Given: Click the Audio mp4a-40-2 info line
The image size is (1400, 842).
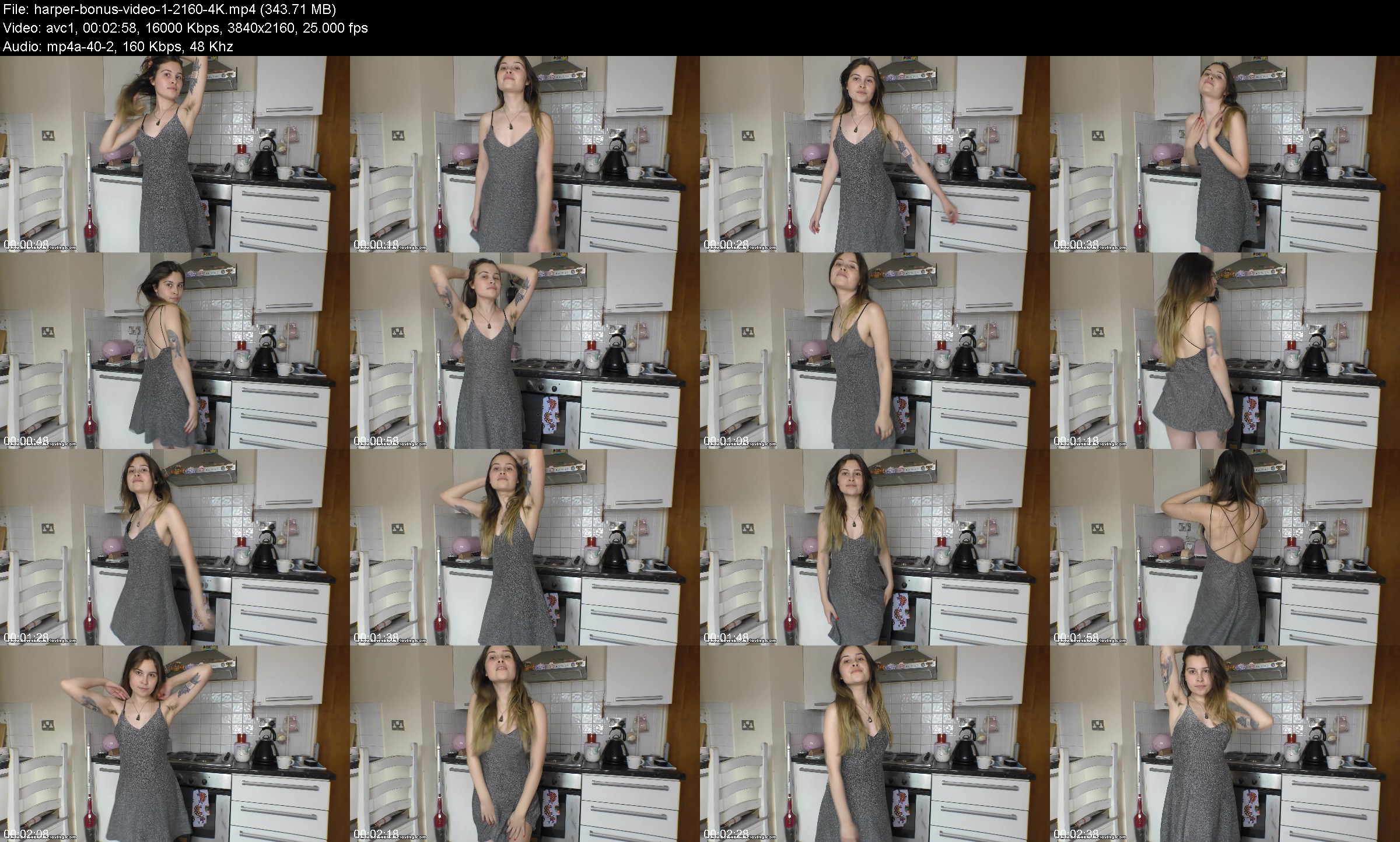Looking at the screenshot, I should [117, 47].
